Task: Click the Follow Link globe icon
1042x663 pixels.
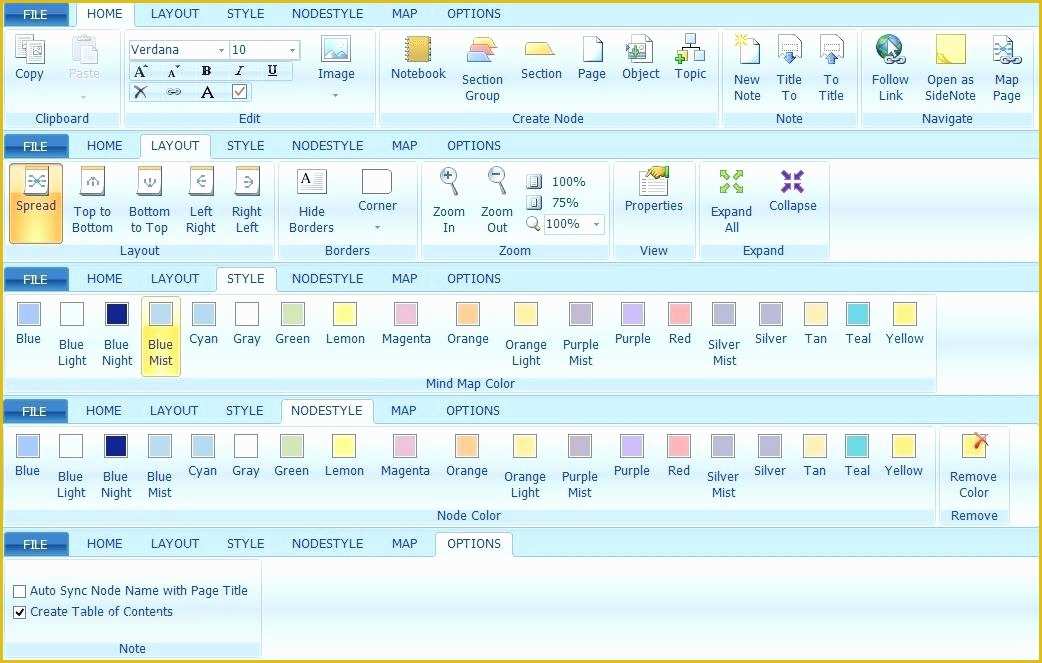Action: point(890,50)
